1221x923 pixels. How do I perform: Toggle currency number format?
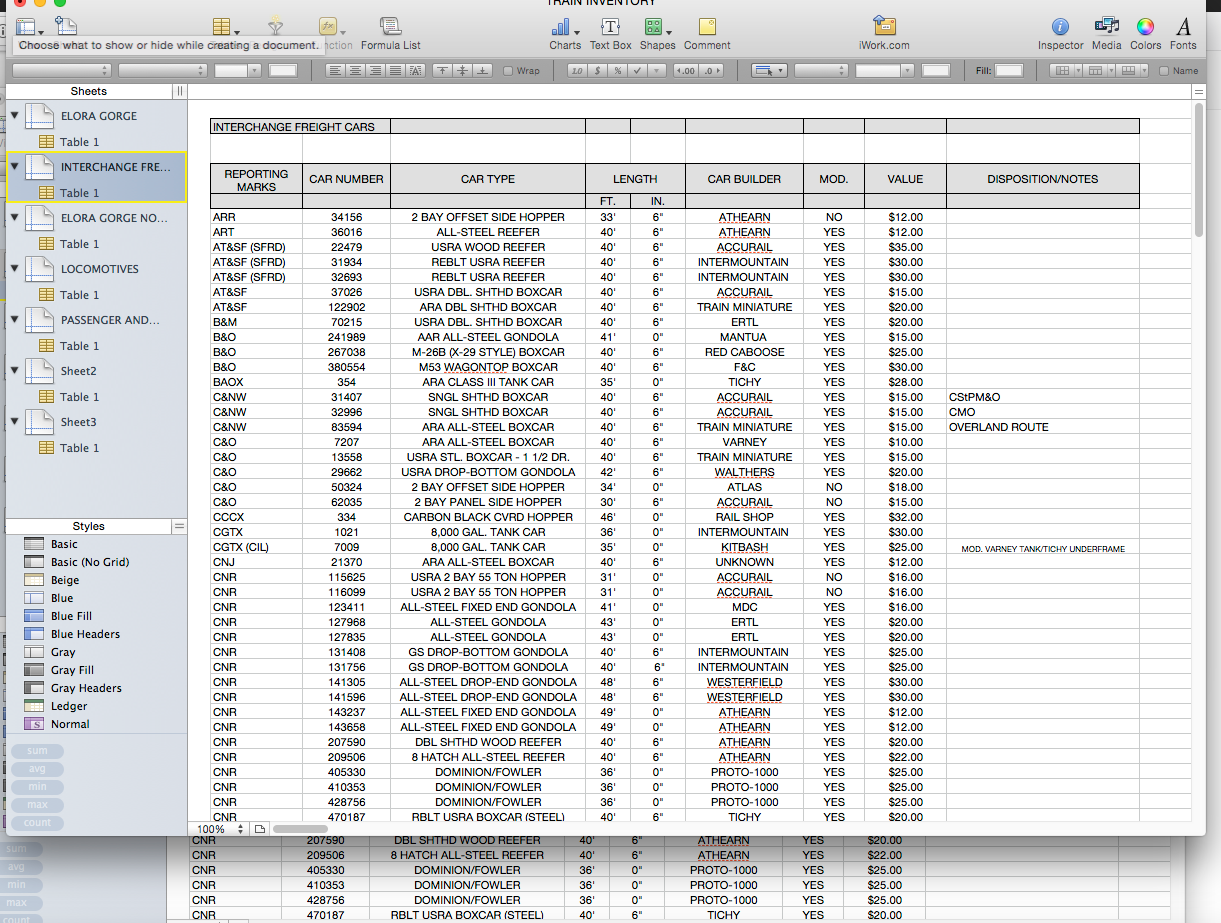point(598,70)
